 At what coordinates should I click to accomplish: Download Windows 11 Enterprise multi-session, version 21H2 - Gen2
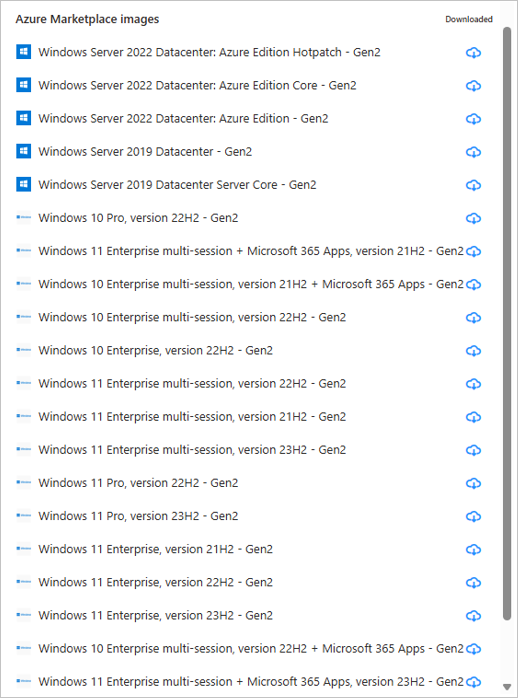pos(473,417)
